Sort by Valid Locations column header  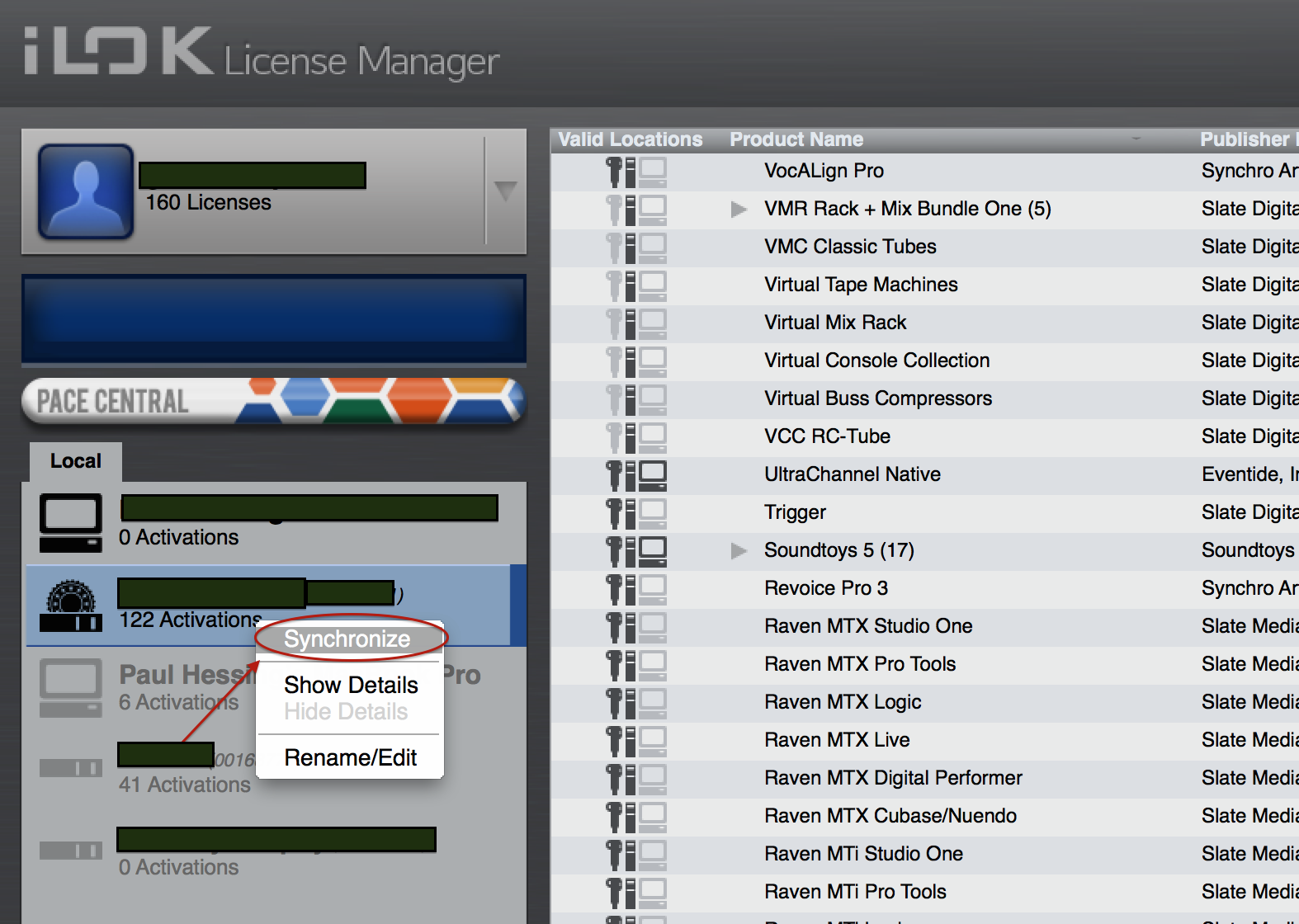(631, 139)
